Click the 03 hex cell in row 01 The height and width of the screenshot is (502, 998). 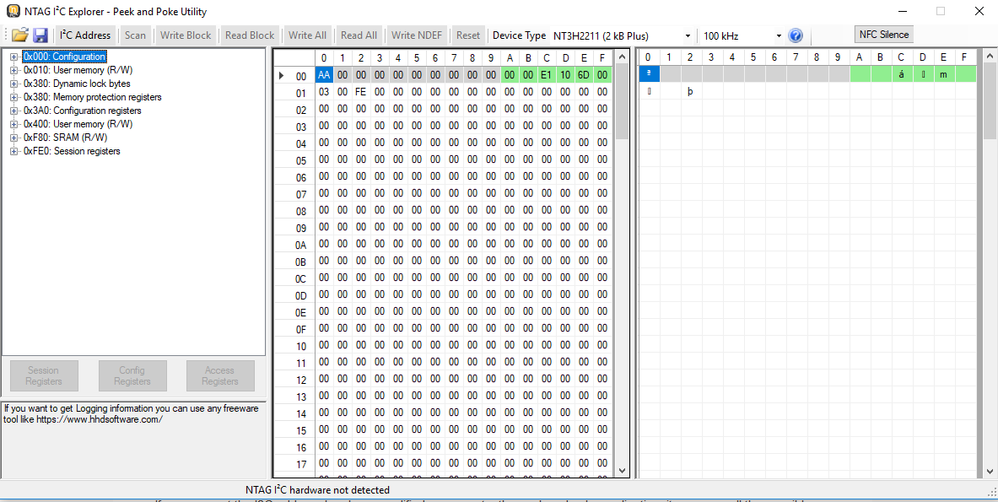[x=324, y=92]
